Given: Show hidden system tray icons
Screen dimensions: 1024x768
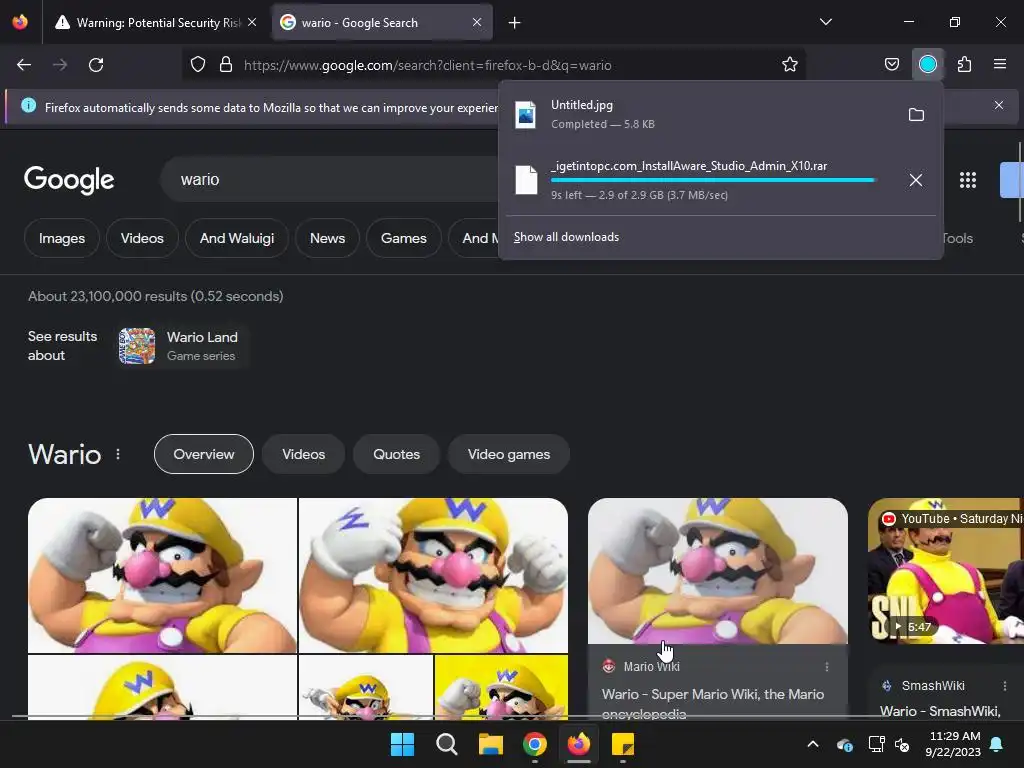Looking at the screenshot, I should point(812,744).
